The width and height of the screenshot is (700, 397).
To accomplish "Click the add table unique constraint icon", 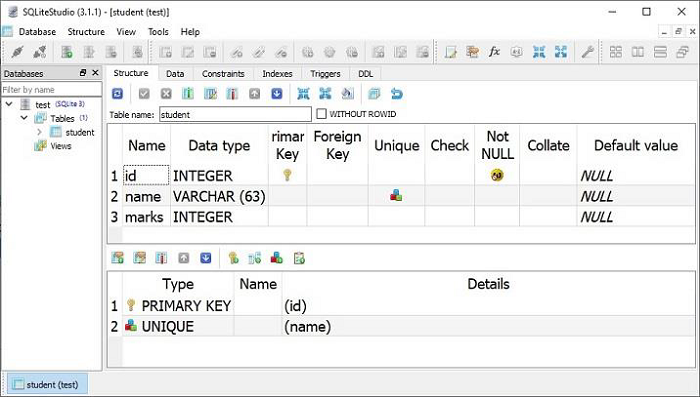I will (x=277, y=258).
